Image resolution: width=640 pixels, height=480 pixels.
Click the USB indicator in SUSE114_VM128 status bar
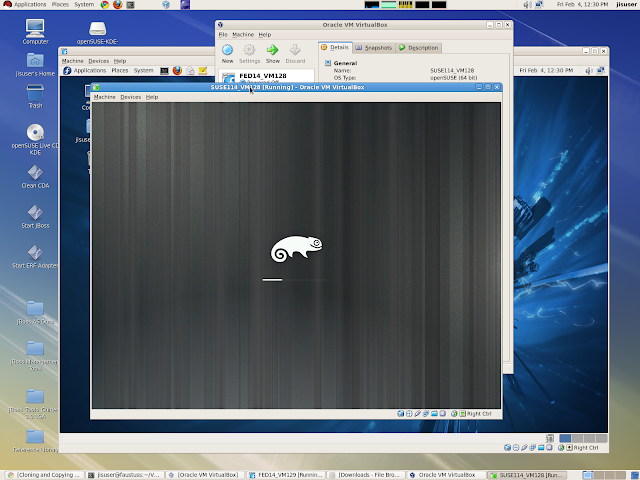tap(418, 413)
